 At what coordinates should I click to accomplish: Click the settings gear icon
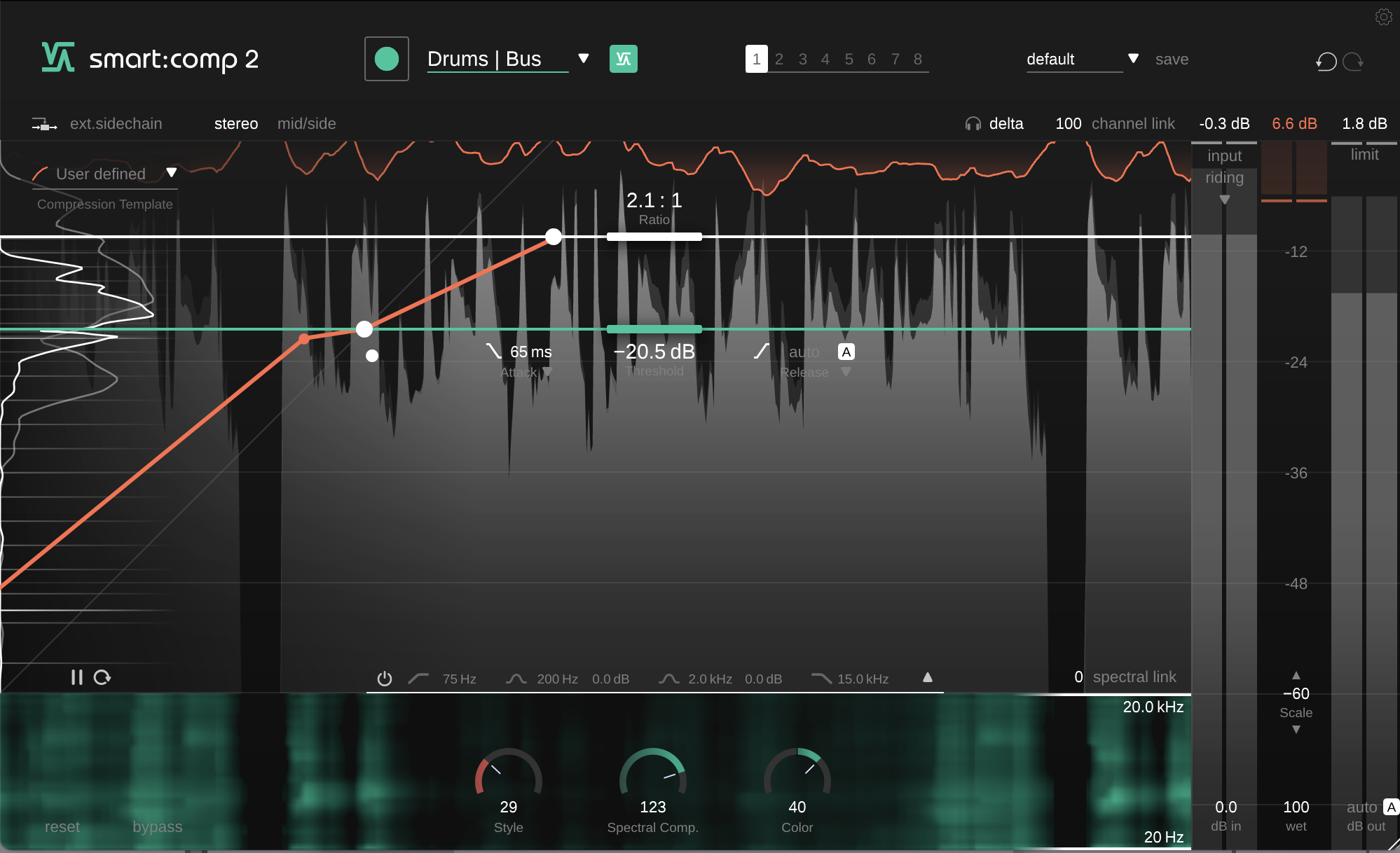[1383, 17]
